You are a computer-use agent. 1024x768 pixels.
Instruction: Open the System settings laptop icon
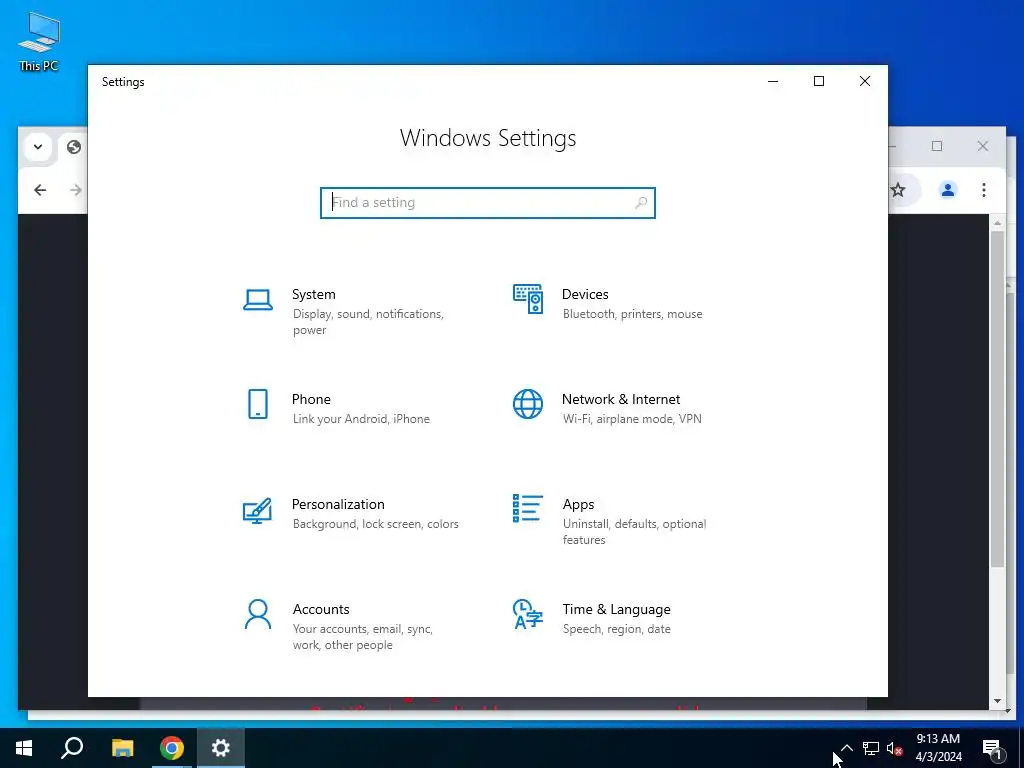tap(258, 300)
